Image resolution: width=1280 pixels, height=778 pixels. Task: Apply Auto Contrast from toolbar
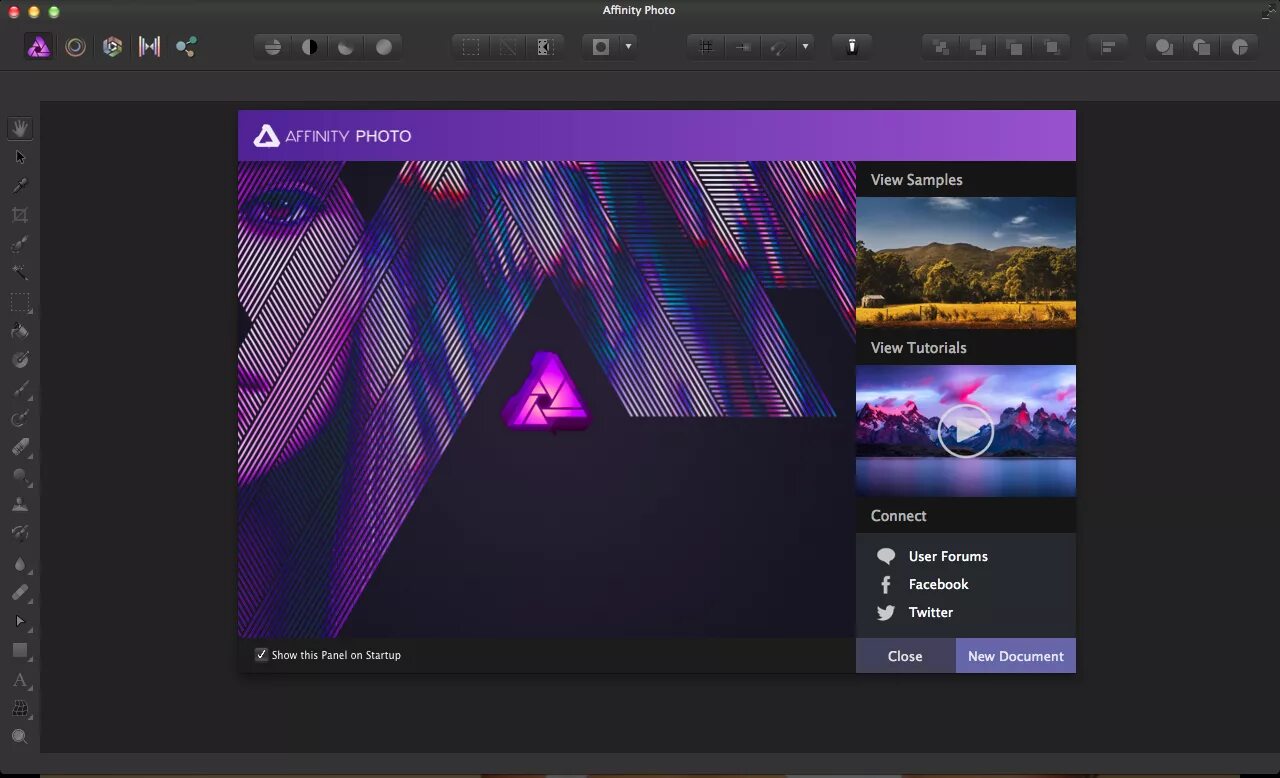point(310,47)
